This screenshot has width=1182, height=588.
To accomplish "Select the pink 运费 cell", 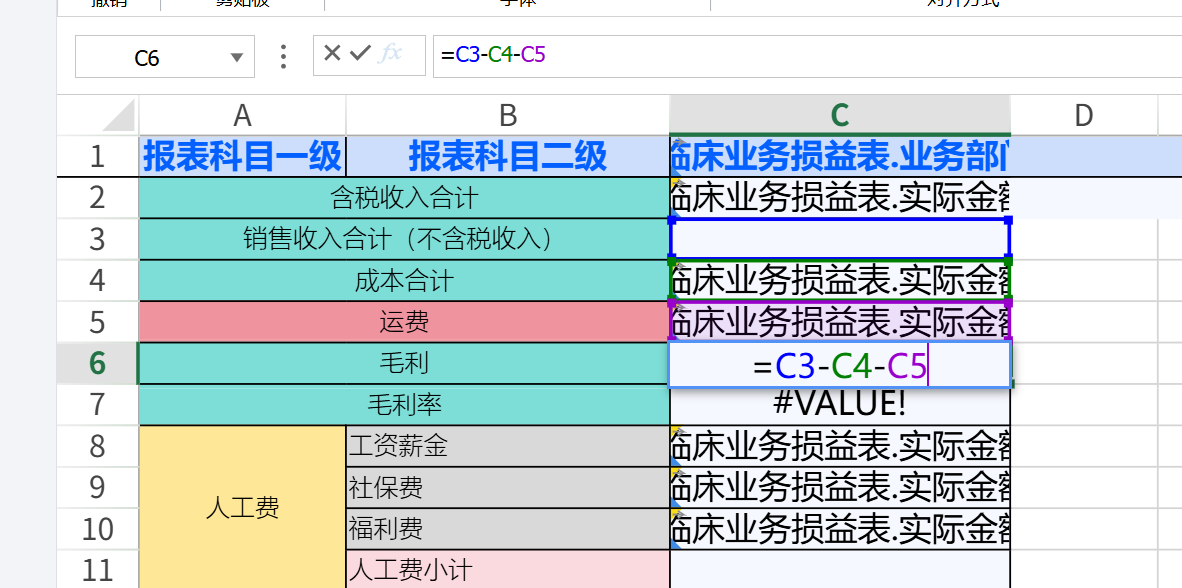I will pyautogui.click(x=404, y=322).
